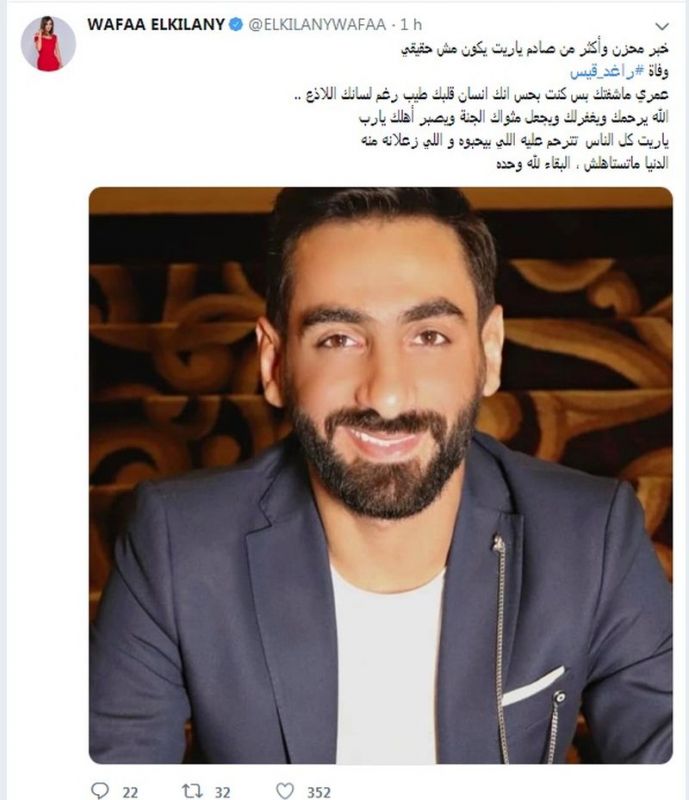Click the line beginning ياريت كل الناس
Viewport: 689px width, 800px height.
point(515,141)
